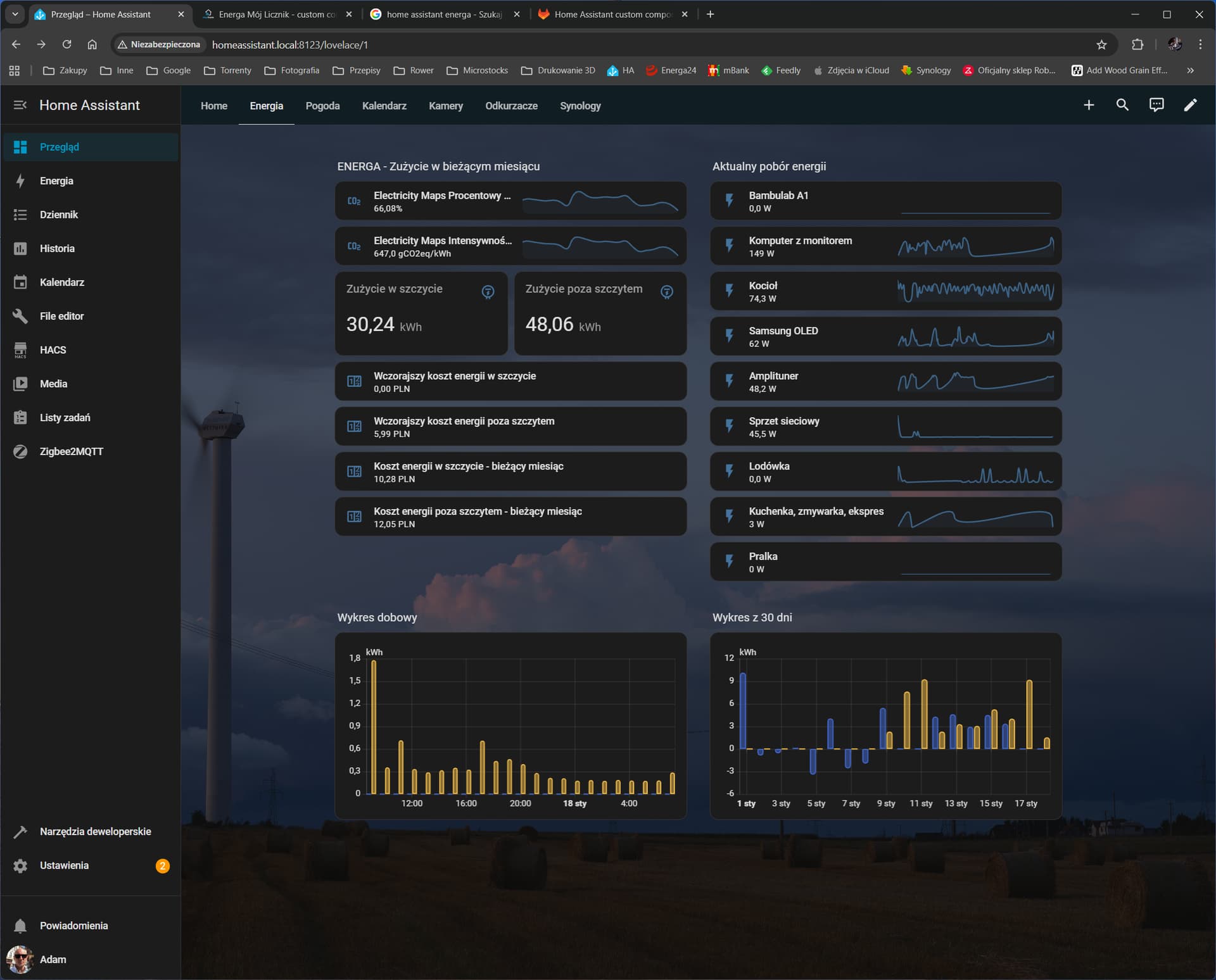Open Narzędzia deweloperskie in sidebar
This screenshot has height=980, width=1216.
coord(95,831)
